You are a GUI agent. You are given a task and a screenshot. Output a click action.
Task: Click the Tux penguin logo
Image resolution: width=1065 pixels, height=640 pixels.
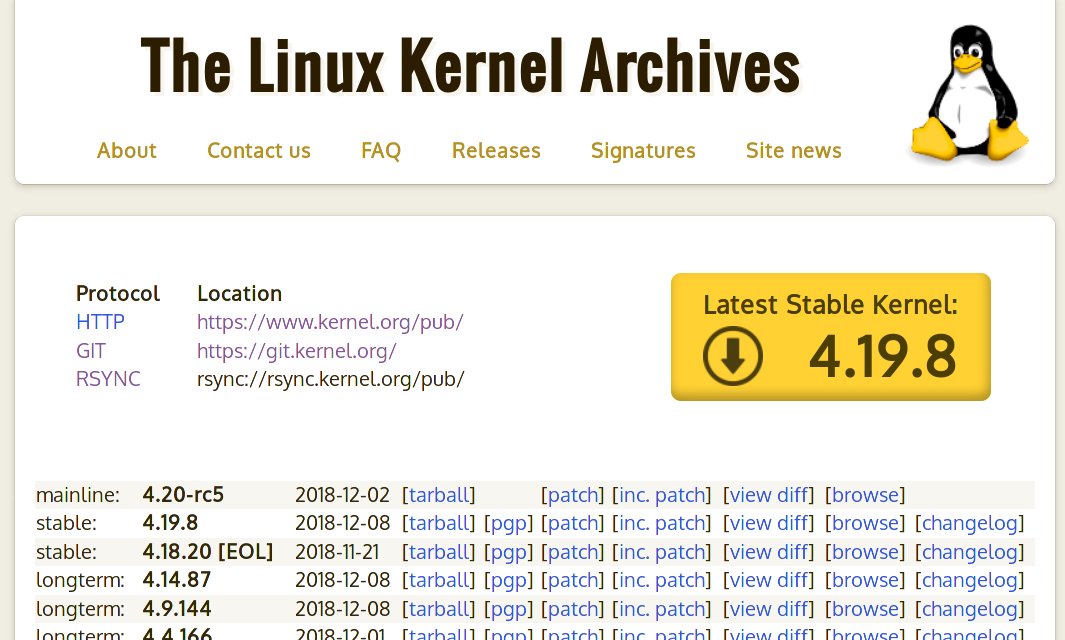(969, 94)
